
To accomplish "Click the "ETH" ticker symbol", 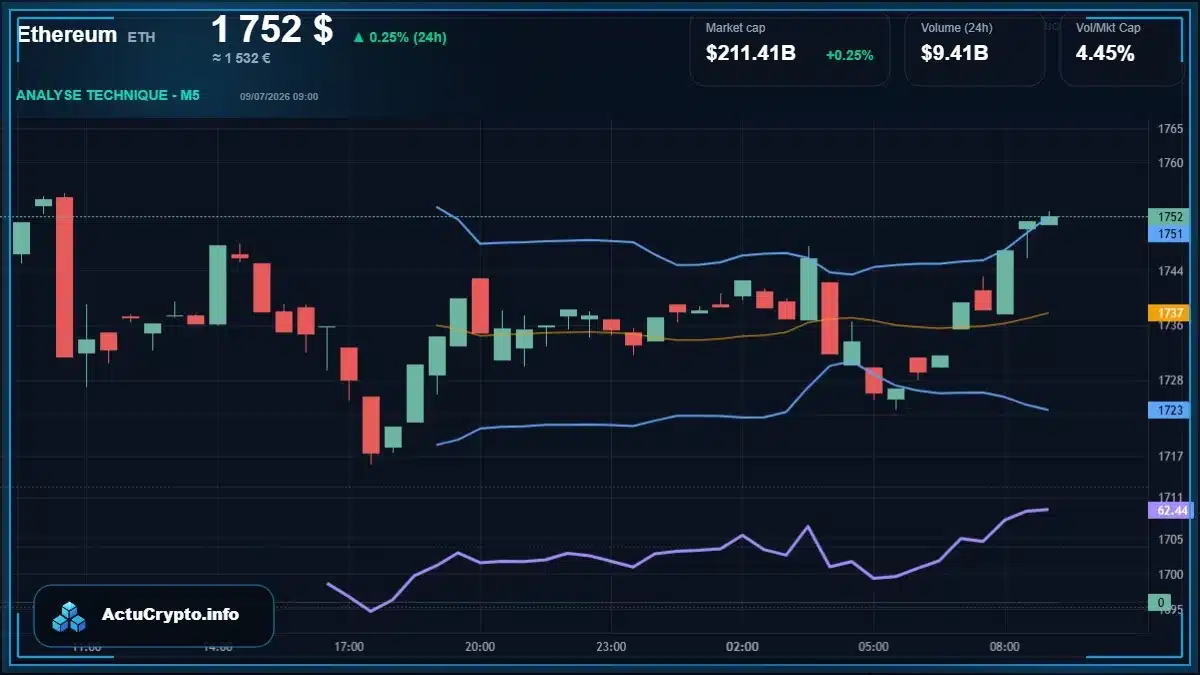I will [x=141, y=37].
